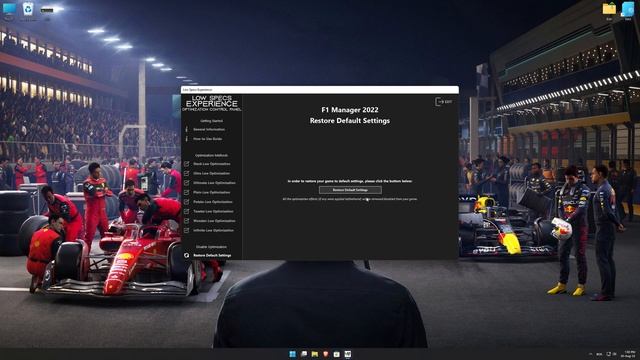This screenshot has height=360, width=640.
Task: Open Brave browser from the taskbar
Action: [x=326, y=354]
